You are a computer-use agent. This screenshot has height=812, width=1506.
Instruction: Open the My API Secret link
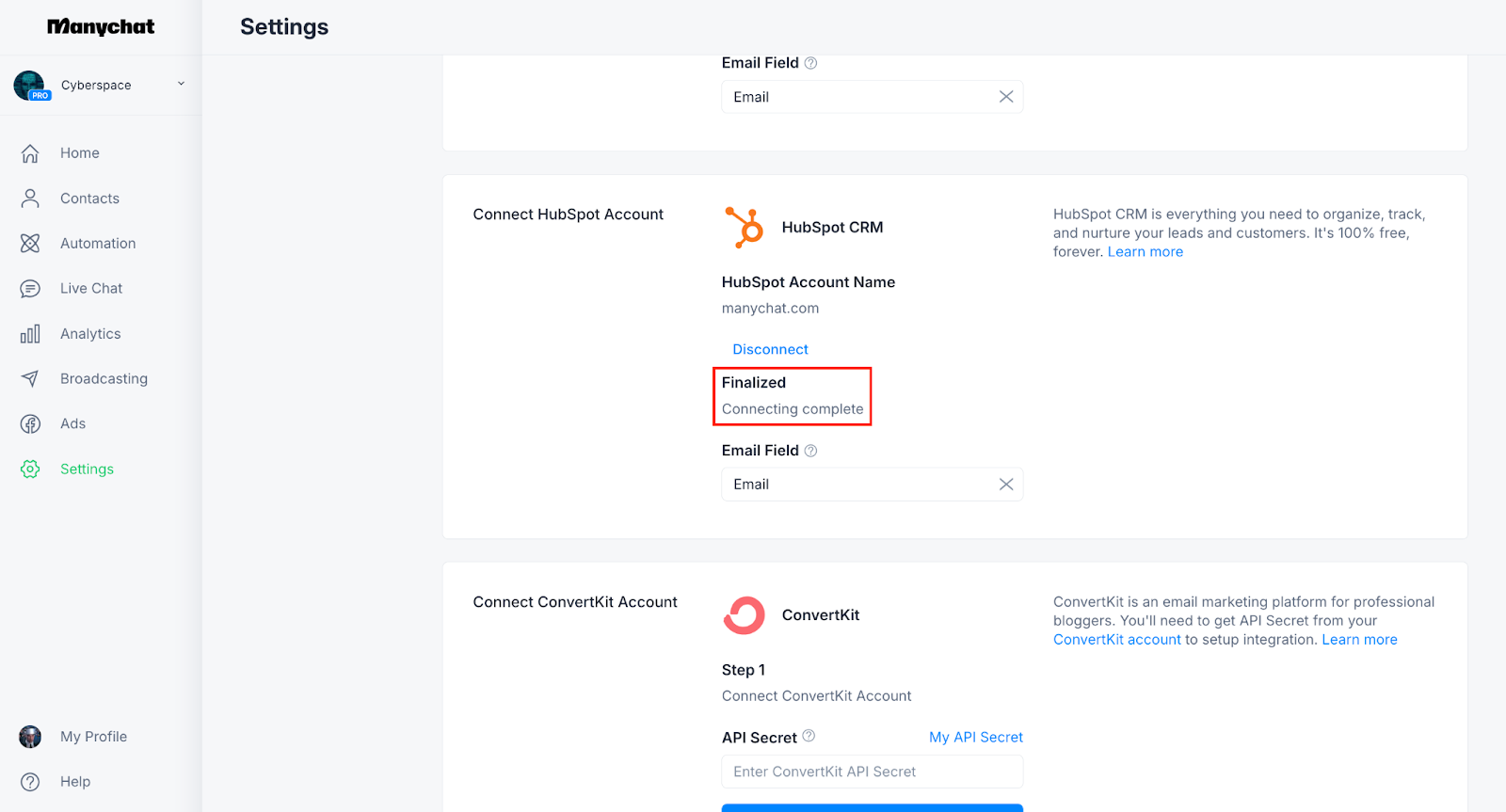click(975, 738)
